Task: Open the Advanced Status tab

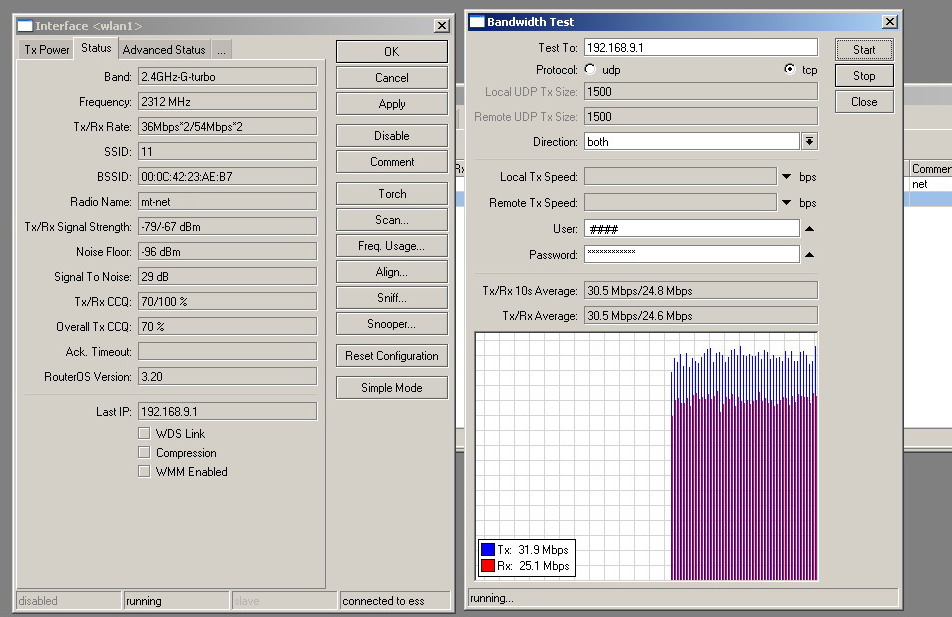Action: pos(164,50)
